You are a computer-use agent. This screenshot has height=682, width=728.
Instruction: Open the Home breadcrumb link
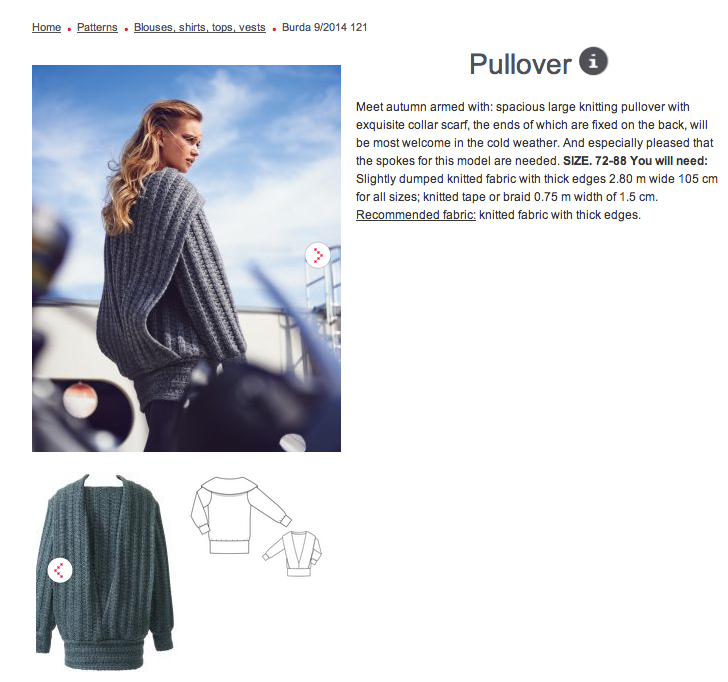pos(46,27)
